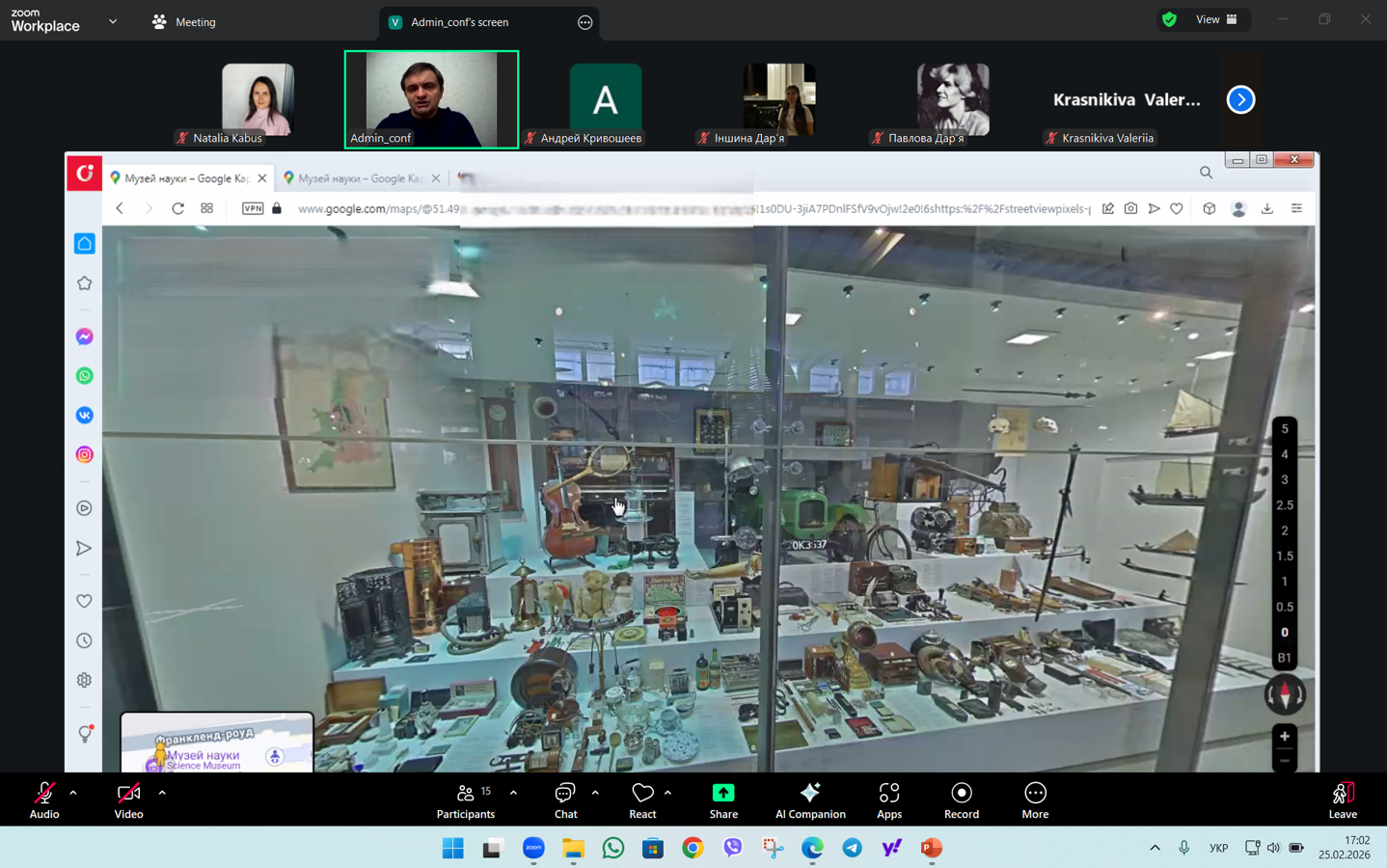Expand audio options arrow next to Audio
Viewport: 1387px width, 868px height.
tap(73, 793)
